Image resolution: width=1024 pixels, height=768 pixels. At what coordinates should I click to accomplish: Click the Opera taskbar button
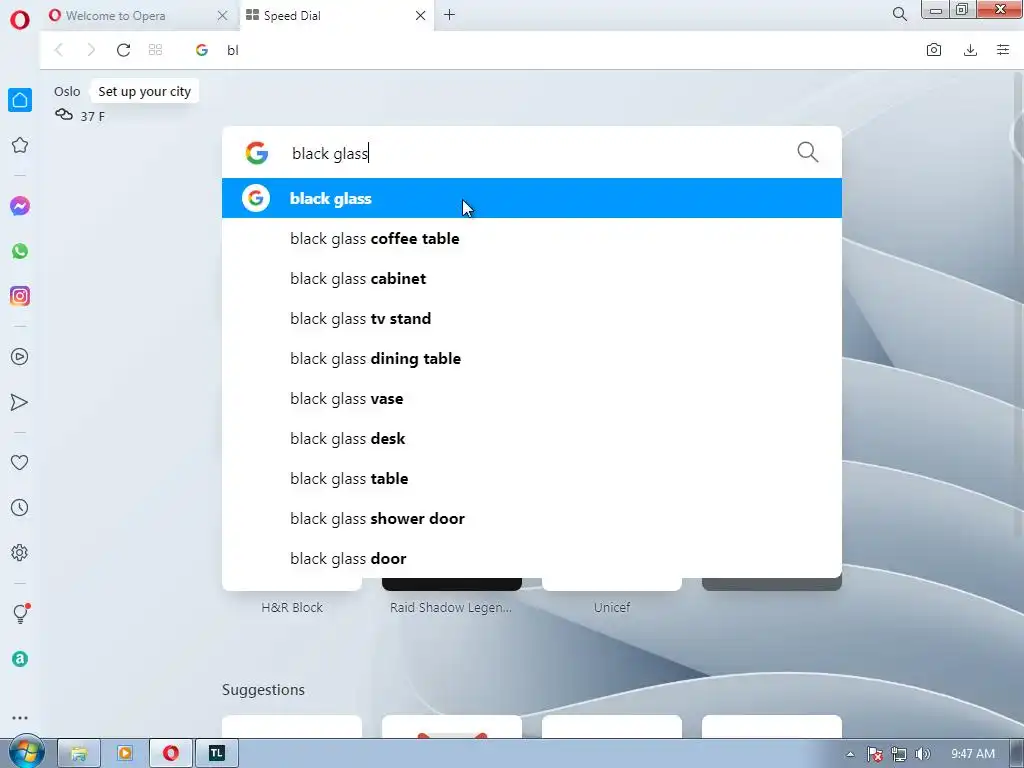[x=171, y=753]
